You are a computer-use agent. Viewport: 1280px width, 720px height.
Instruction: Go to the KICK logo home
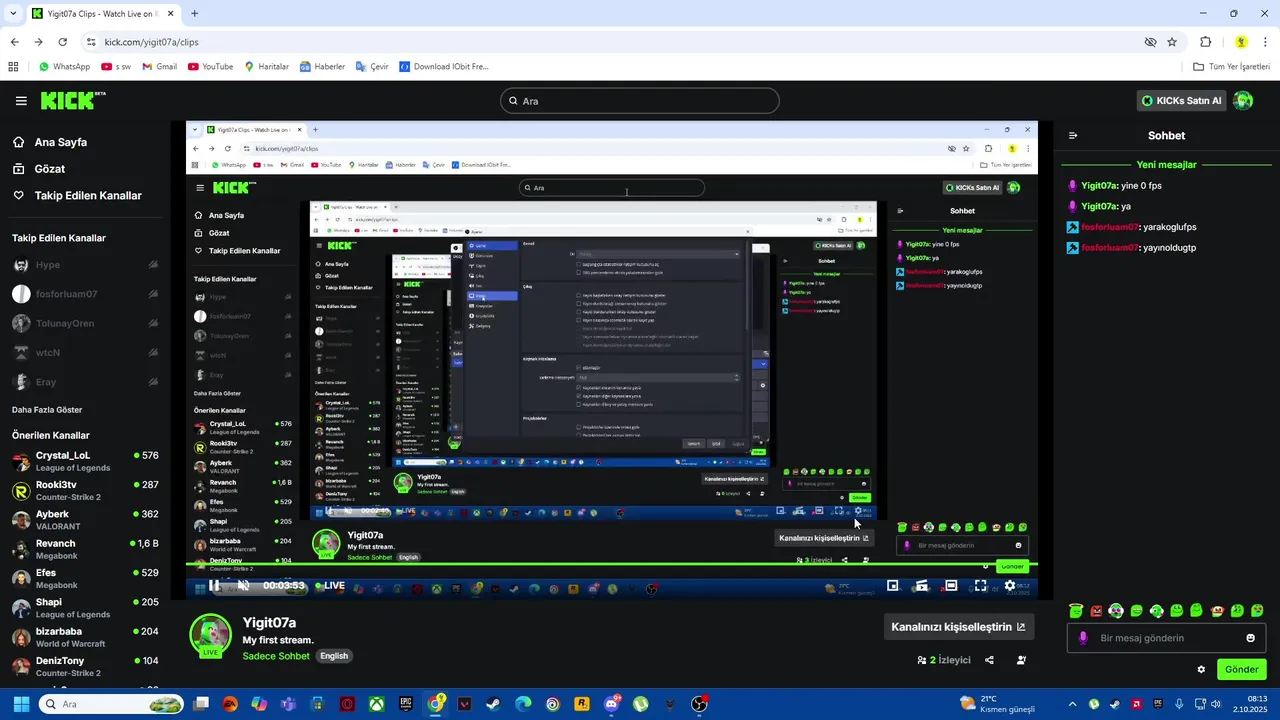(x=72, y=100)
